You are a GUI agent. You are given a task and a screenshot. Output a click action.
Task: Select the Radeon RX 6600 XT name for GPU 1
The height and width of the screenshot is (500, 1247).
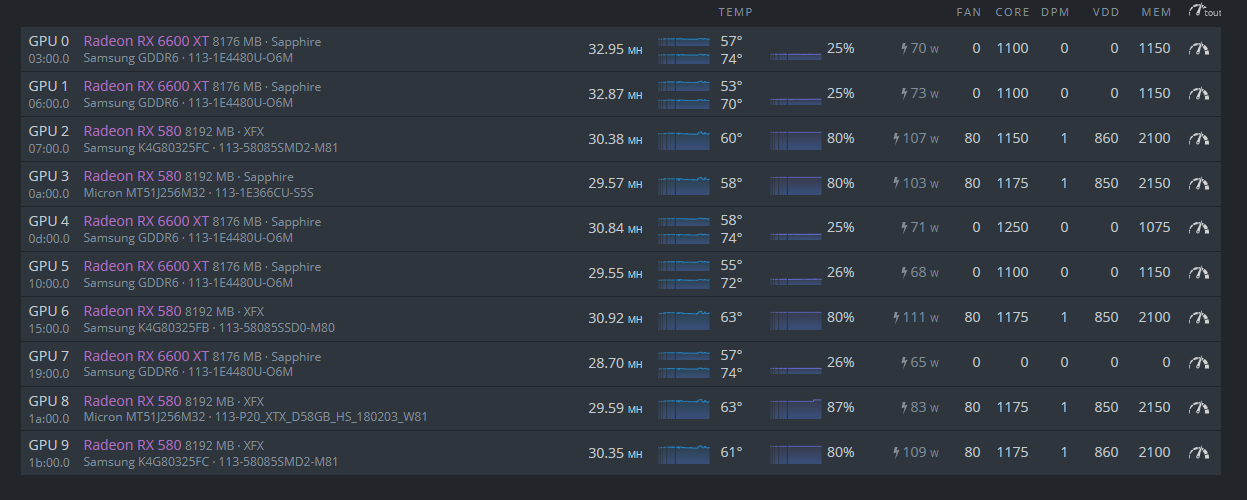[x=146, y=86]
